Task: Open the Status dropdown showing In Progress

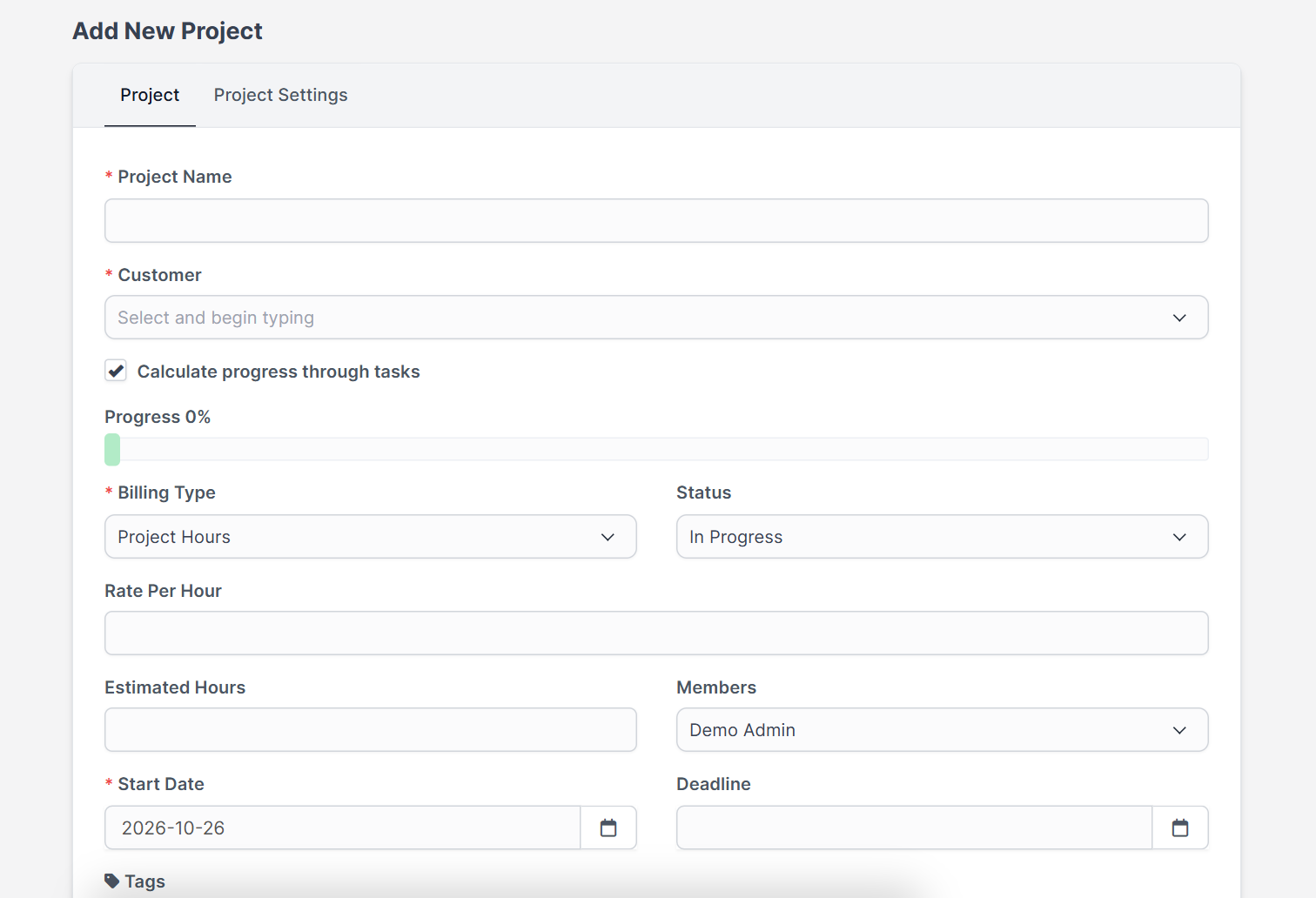Action: (x=943, y=537)
